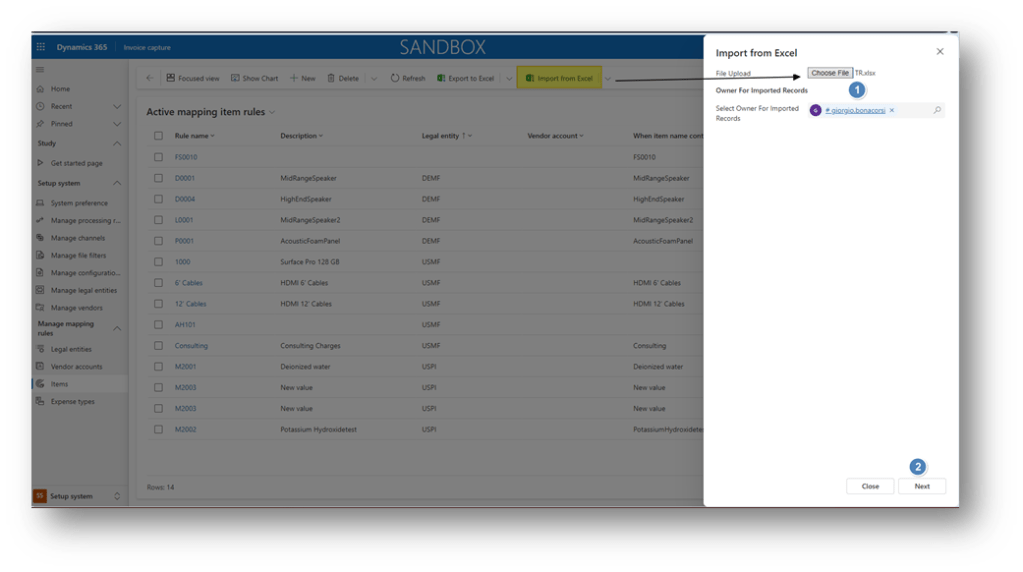Open Manage file filters
The width and height of the screenshot is (1023, 572).
pos(80,256)
